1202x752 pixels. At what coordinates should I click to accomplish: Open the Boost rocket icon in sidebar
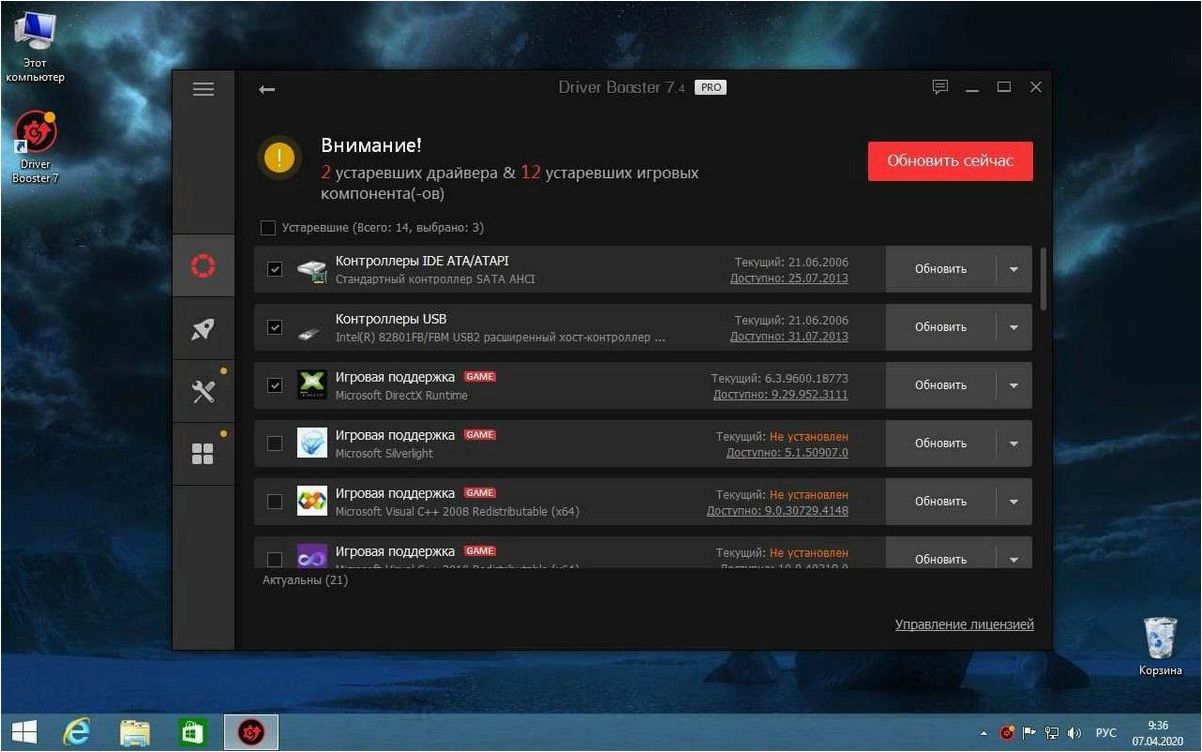203,328
